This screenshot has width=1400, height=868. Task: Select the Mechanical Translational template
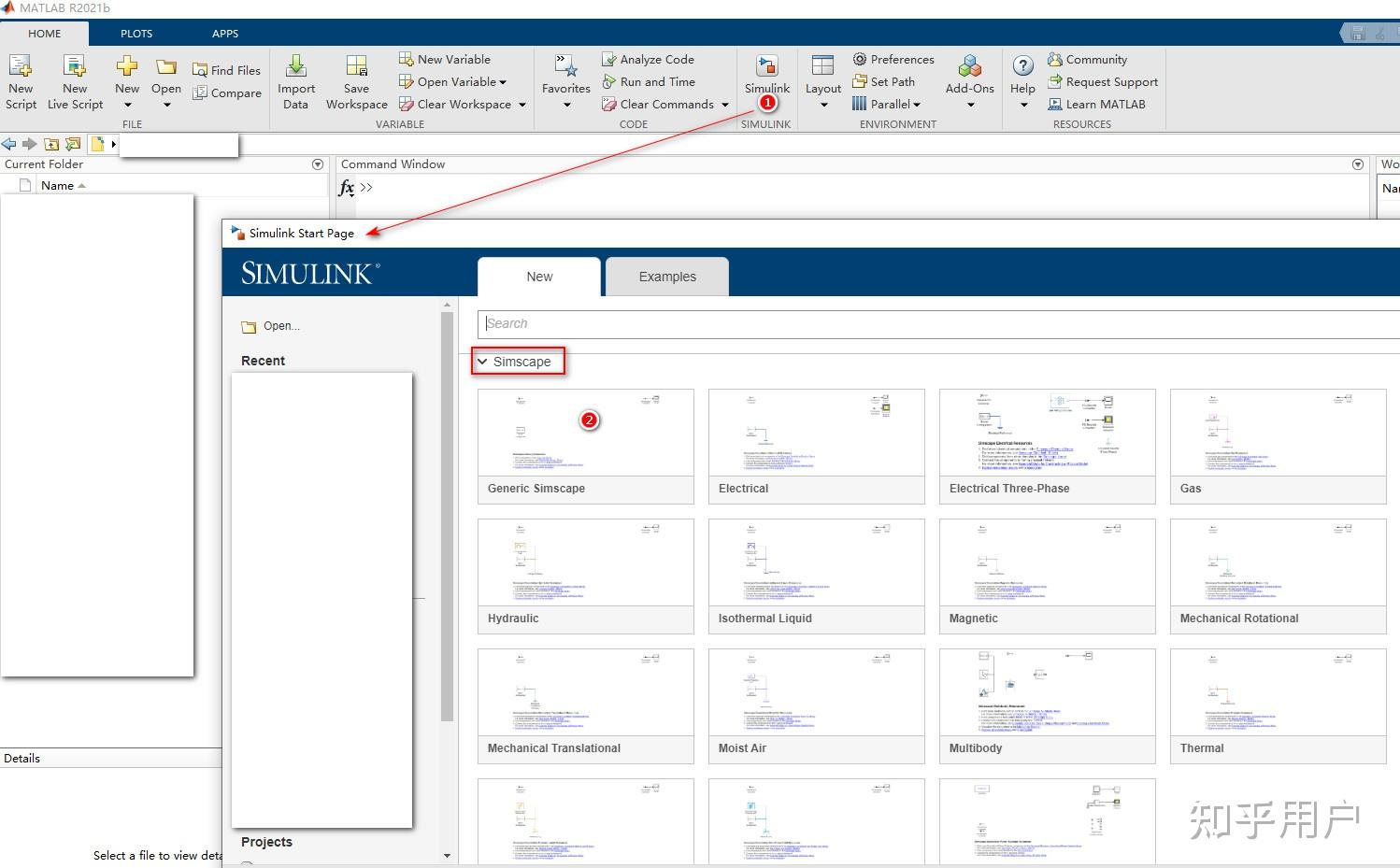coord(586,706)
